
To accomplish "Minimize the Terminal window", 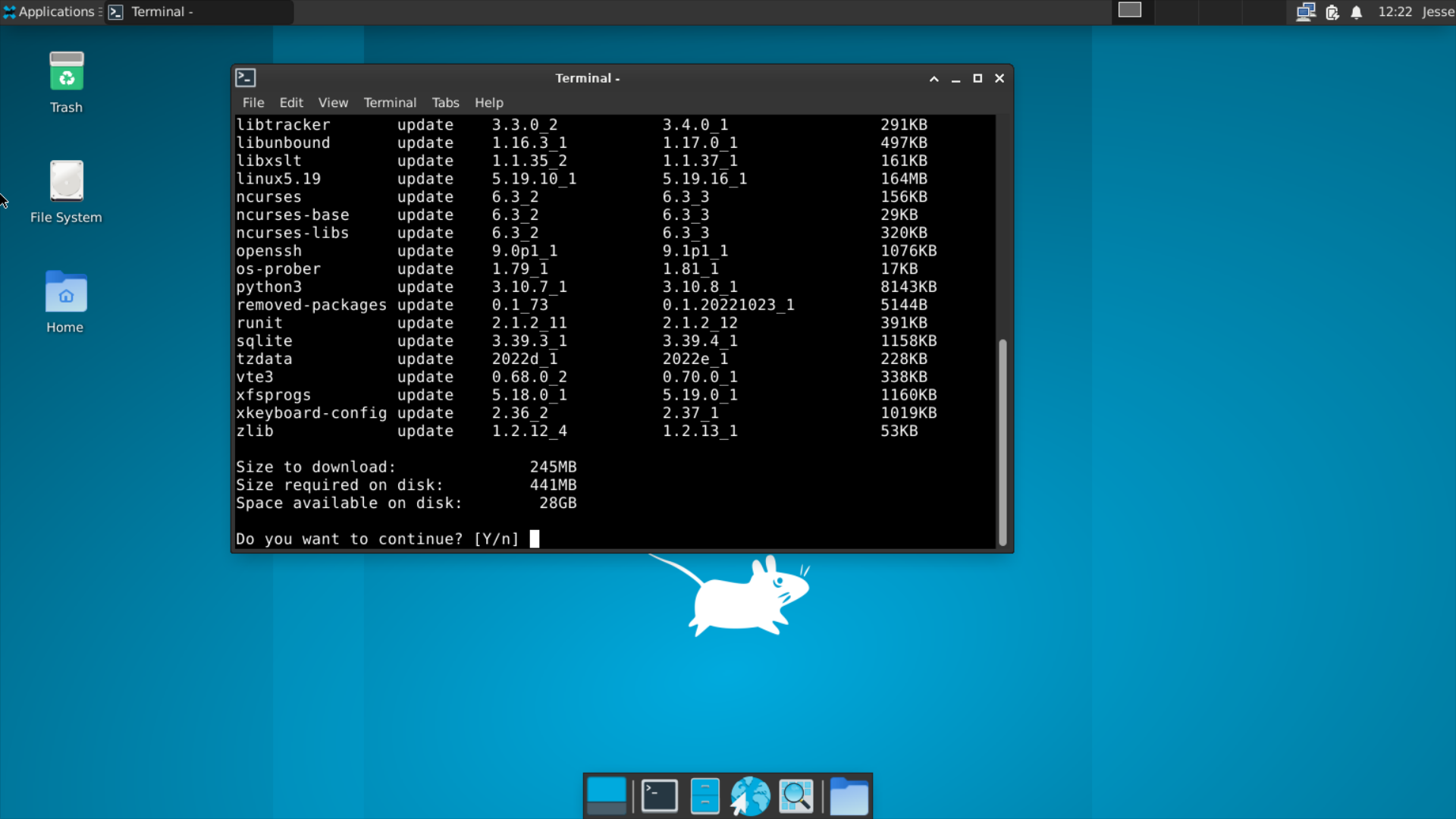I will [955, 78].
